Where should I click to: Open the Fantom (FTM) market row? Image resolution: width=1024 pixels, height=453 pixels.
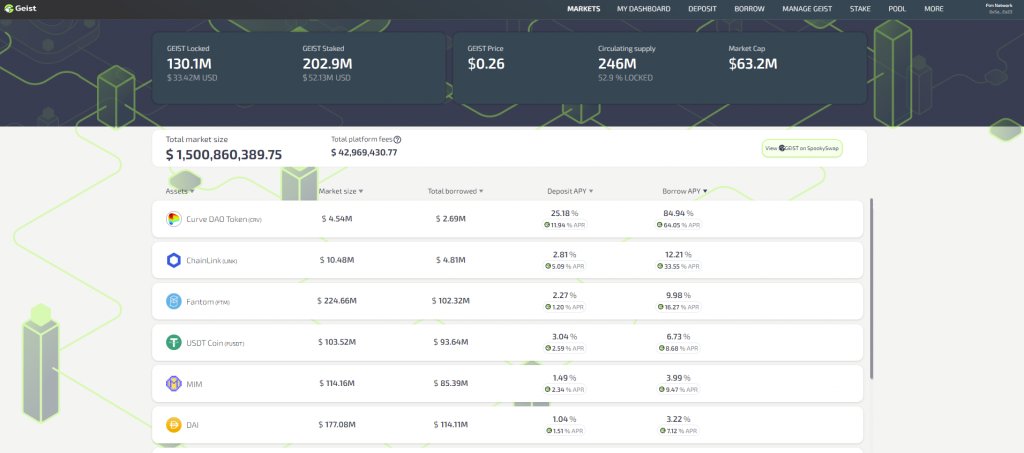(x=507, y=302)
